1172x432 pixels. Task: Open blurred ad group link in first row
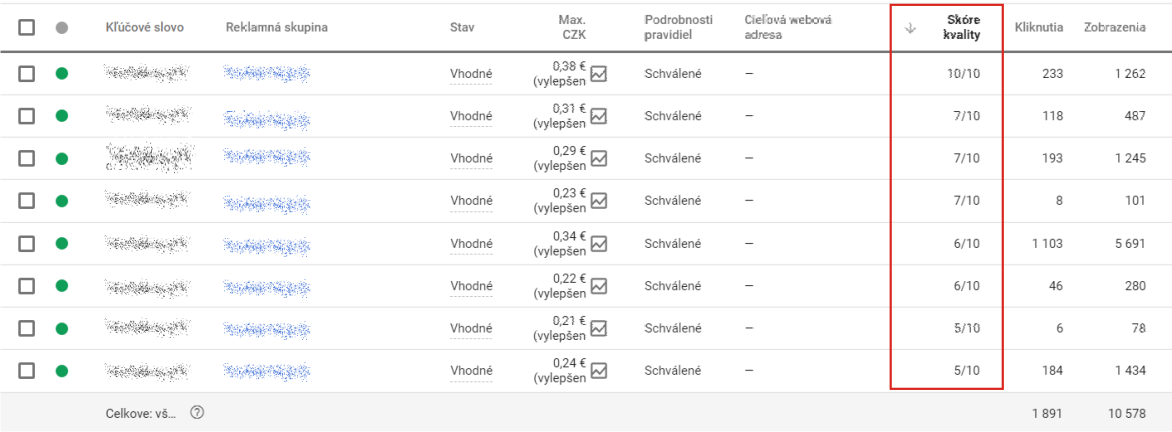pyautogui.click(x=267, y=73)
